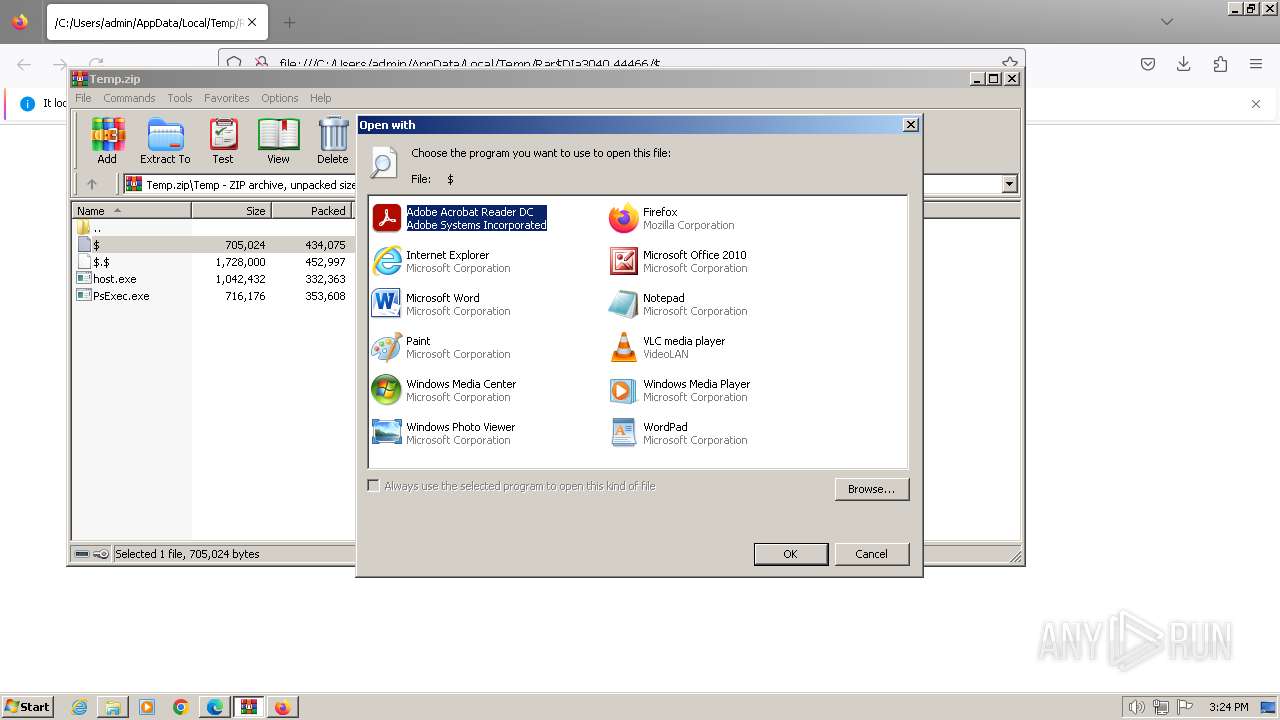Pick Microsoft Office 2010 from the list

(x=678, y=261)
